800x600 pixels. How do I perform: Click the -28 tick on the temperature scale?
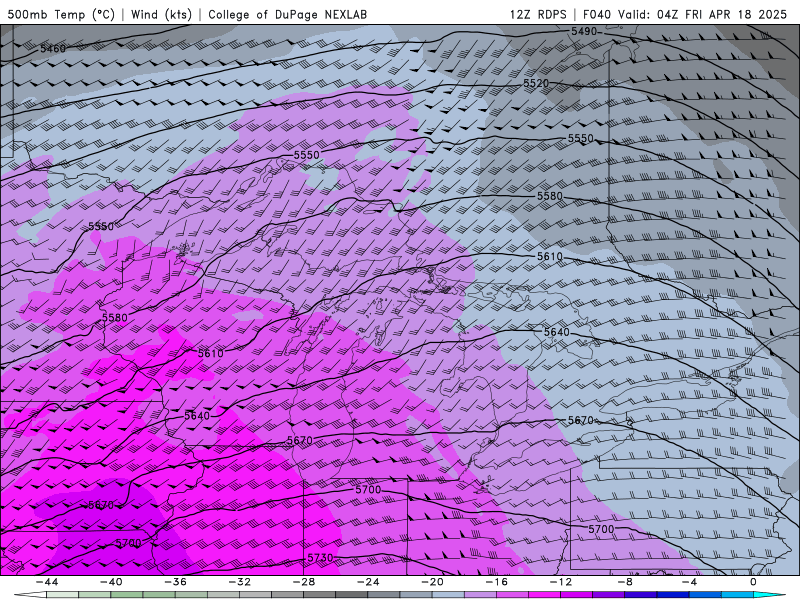coord(304,582)
